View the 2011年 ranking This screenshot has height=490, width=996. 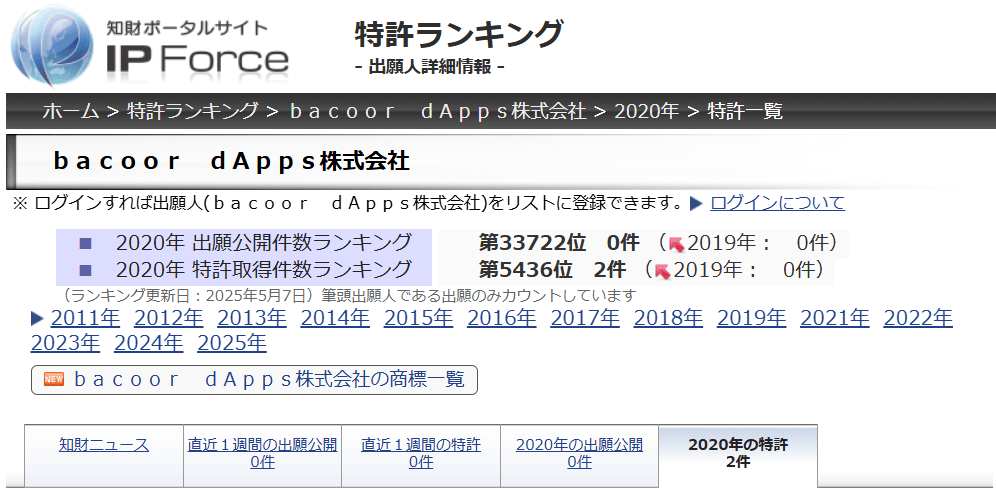point(85,318)
